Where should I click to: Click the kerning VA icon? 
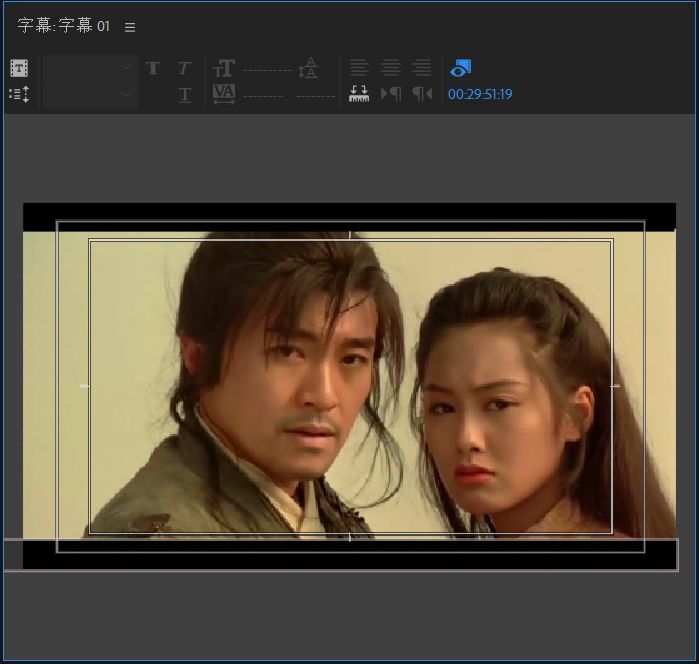(x=224, y=94)
